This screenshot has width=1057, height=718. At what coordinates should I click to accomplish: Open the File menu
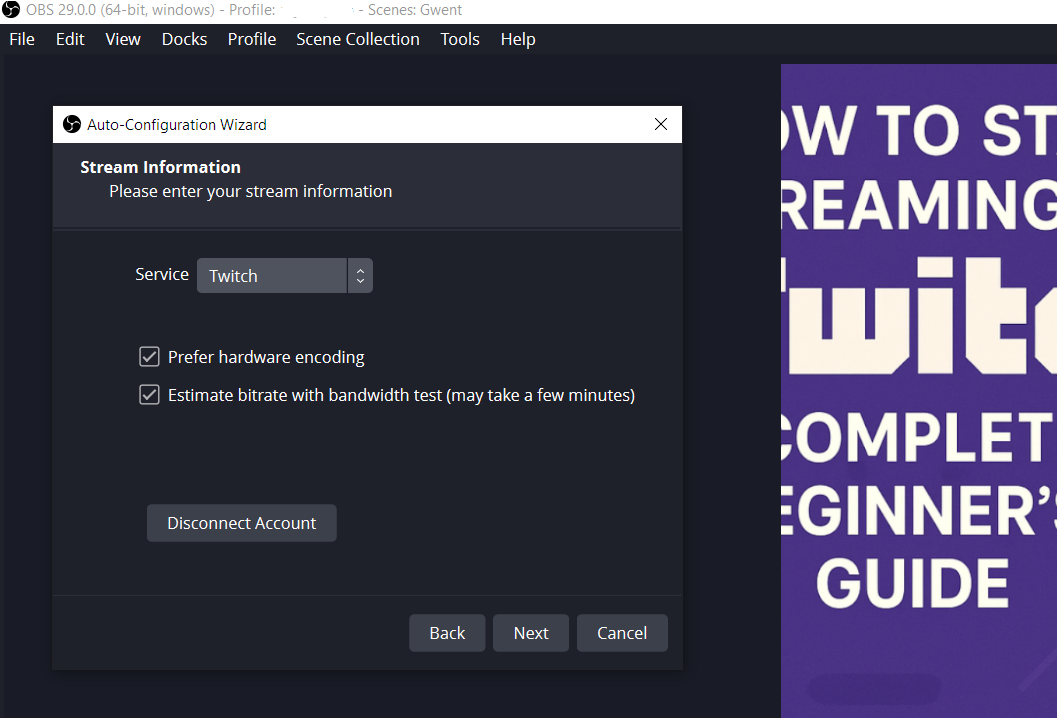coord(22,39)
